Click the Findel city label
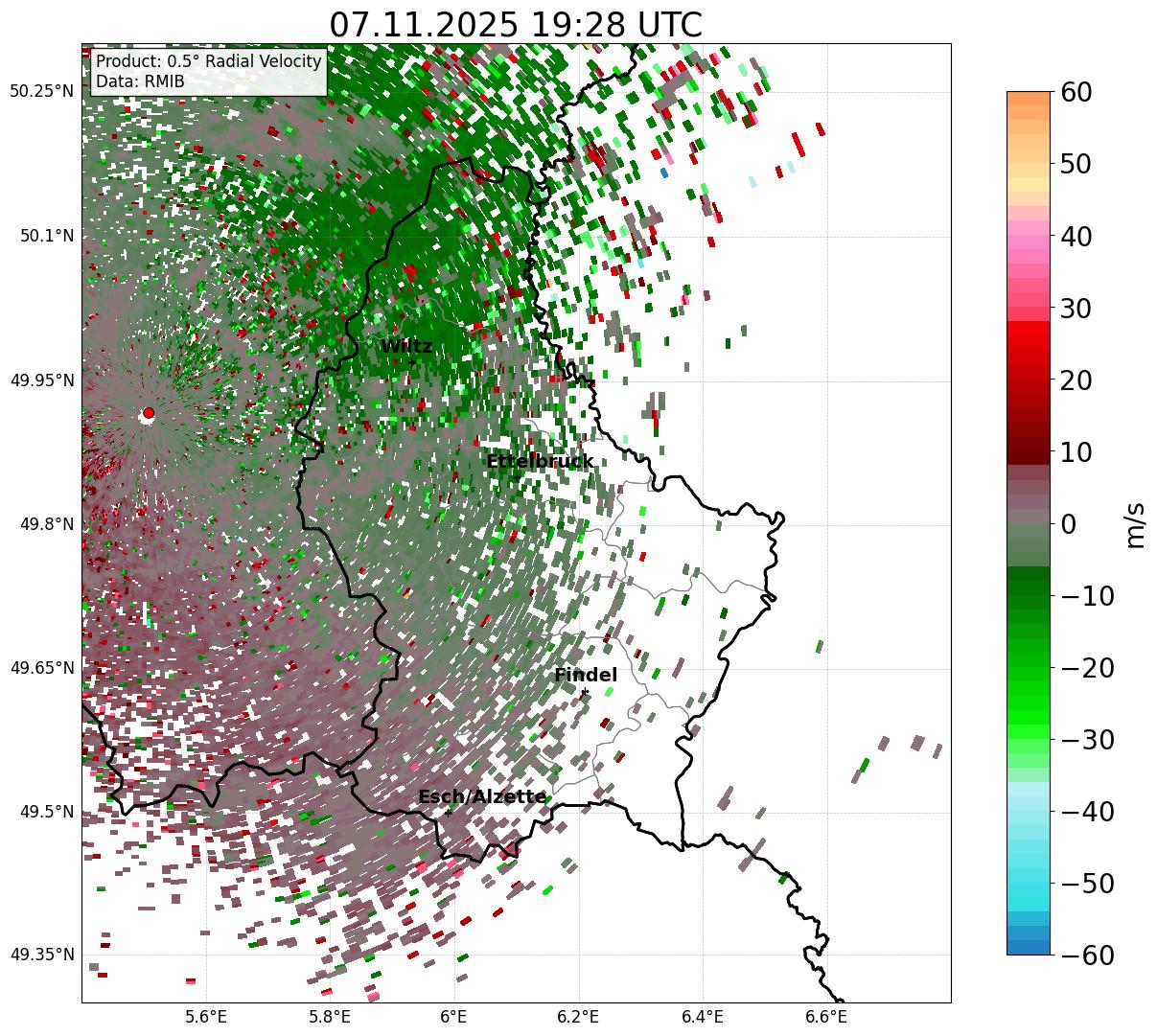Viewport: 1157px width, 1036px height. (586, 676)
